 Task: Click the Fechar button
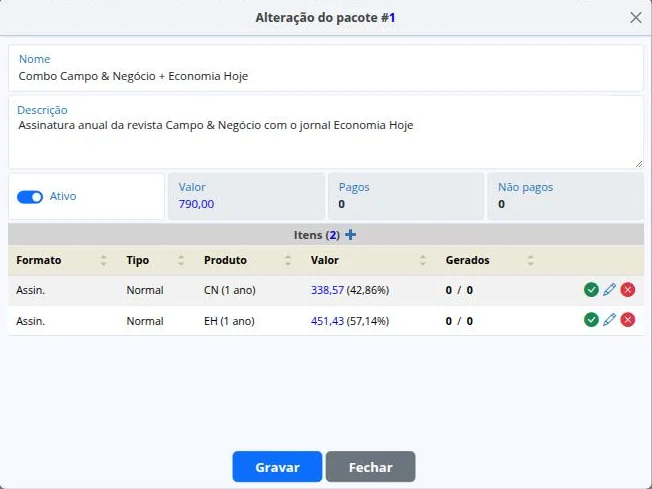(x=370, y=467)
